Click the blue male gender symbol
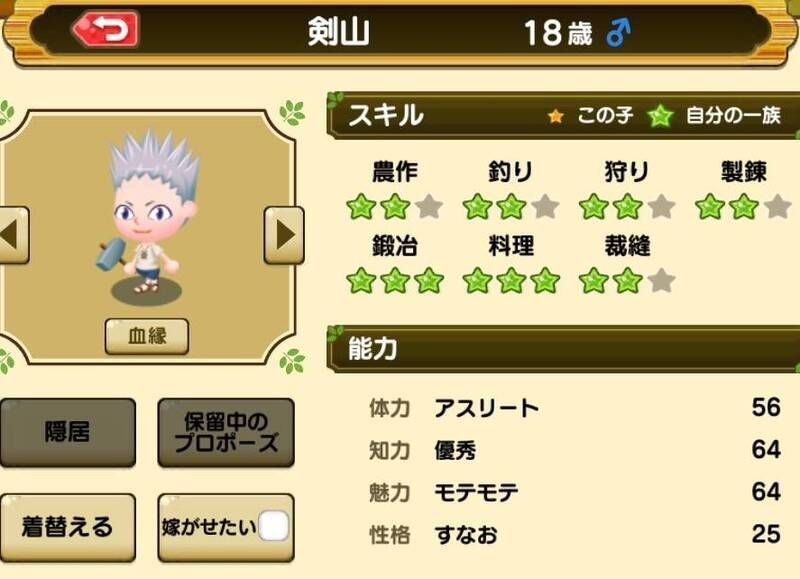The image size is (800, 579). pos(618,33)
